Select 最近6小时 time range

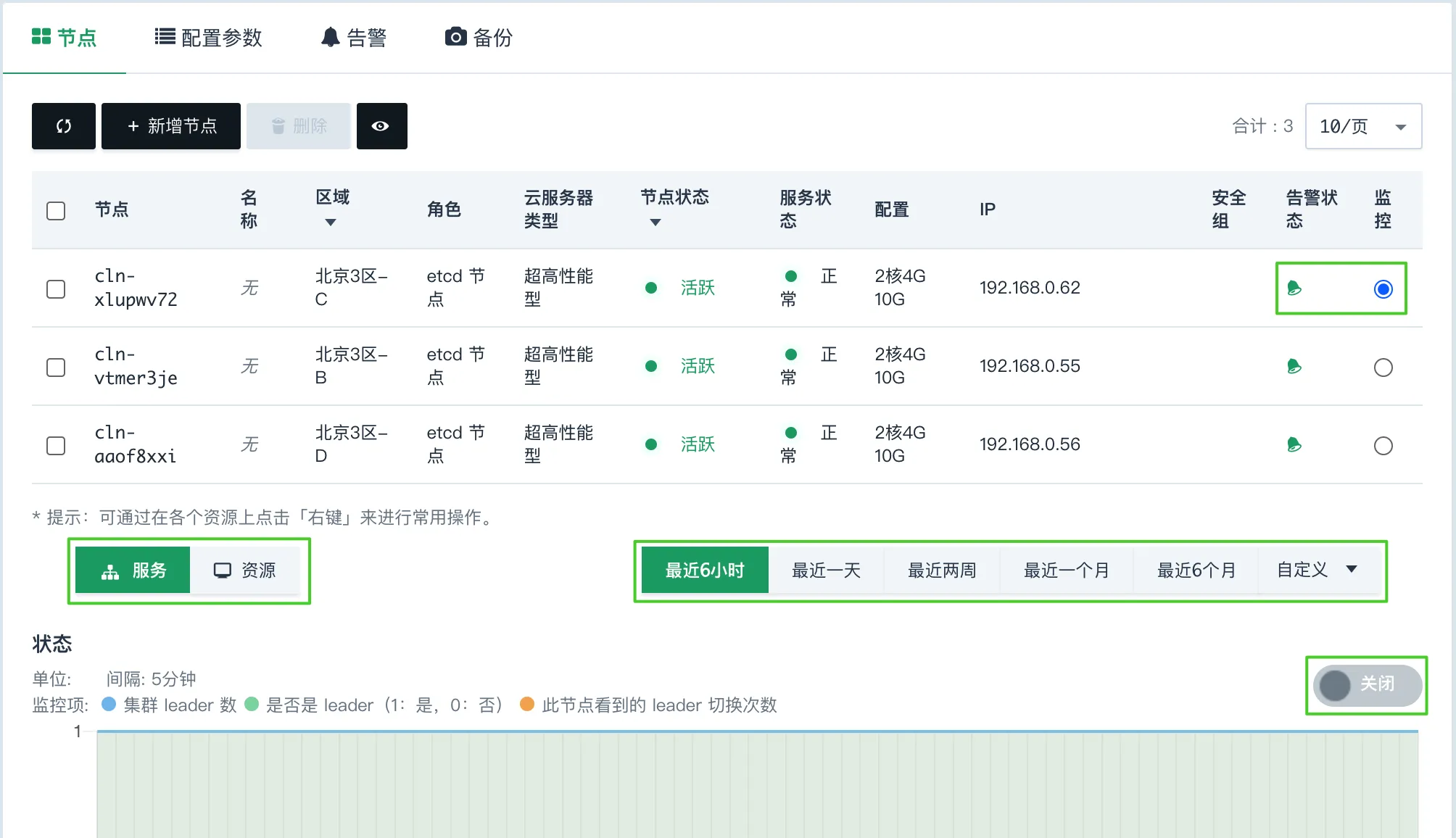click(705, 571)
